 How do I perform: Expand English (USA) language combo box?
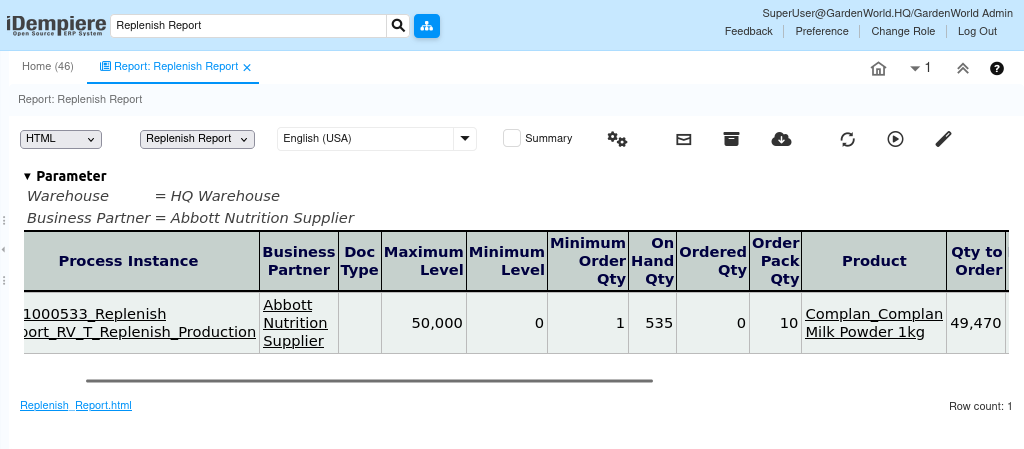(464, 139)
